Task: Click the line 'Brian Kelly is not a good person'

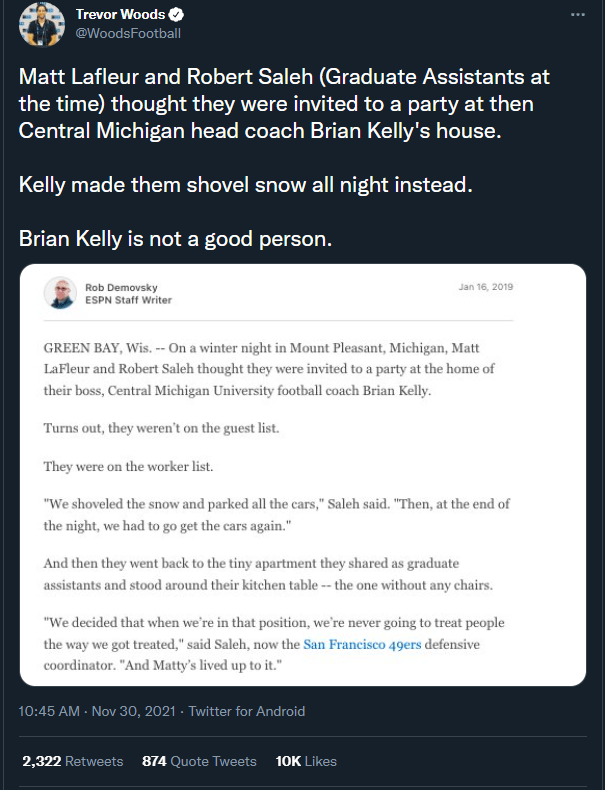Action: (x=175, y=240)
